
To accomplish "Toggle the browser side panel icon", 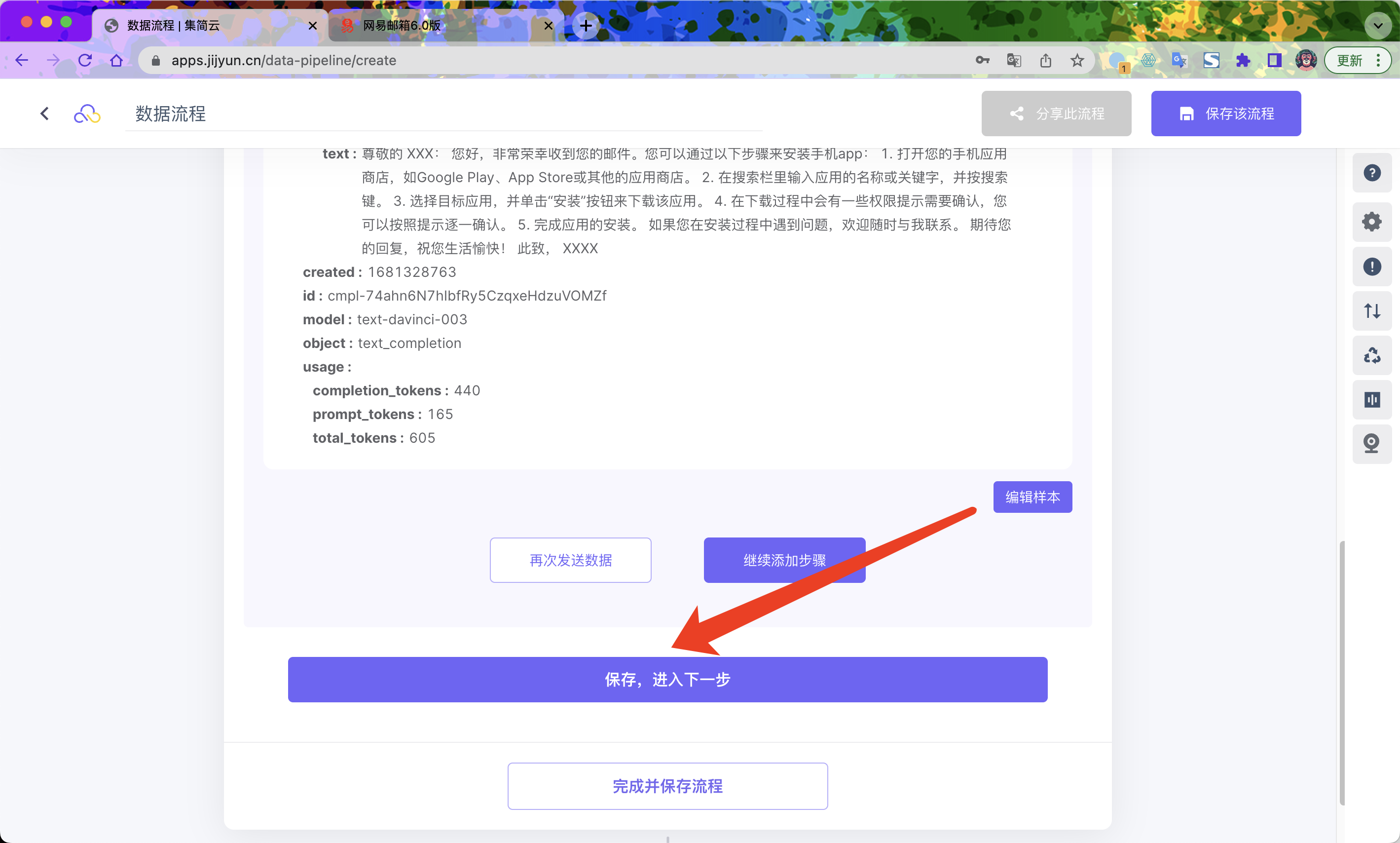I will [1274, 60].
